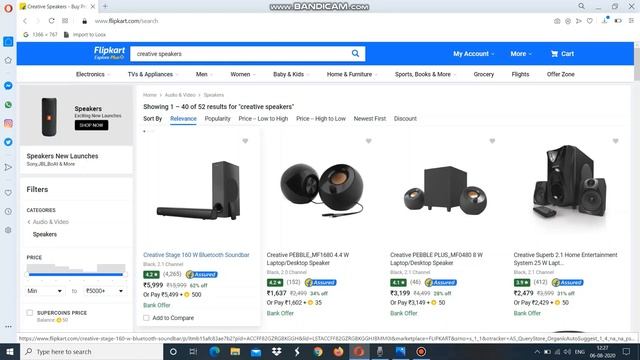This screenshot has height=360, width=640.
Task: Open Chrome from the taskbar
Action: pos(318,351)
